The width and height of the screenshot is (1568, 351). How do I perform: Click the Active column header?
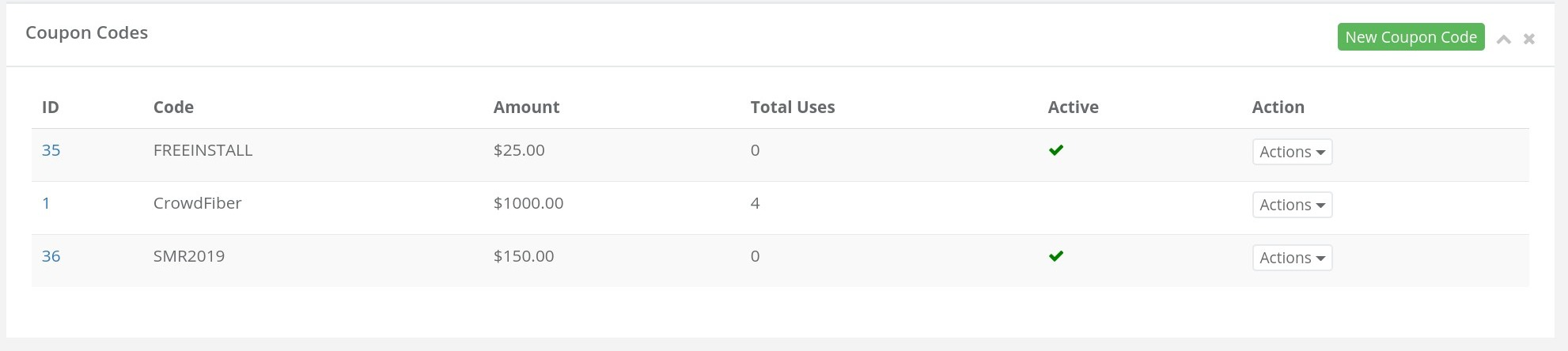pos(1073,108)
